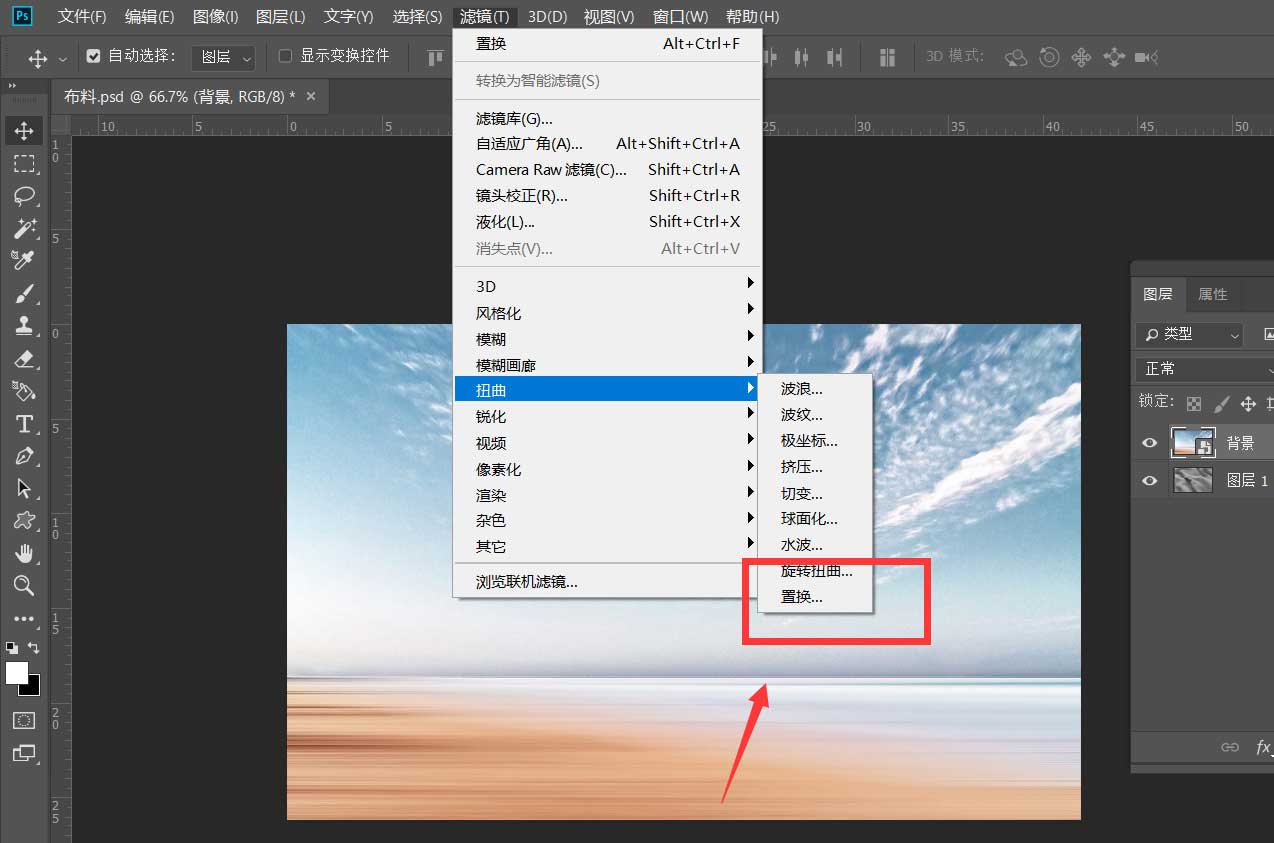This screenshot has width=1274, height=843.
Task: Click the lock image pixels brush icon
Action: click(1221, 403)
